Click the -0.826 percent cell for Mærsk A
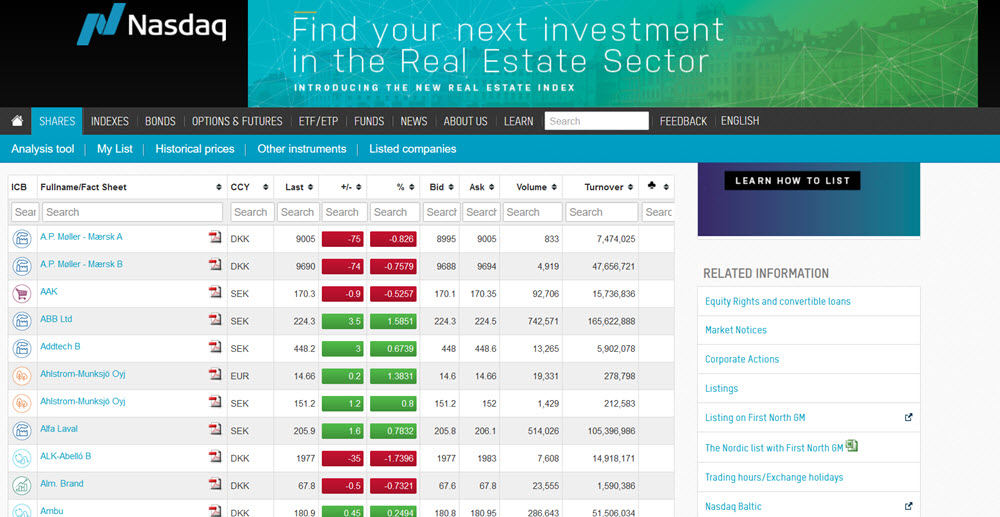 [393, 239]
